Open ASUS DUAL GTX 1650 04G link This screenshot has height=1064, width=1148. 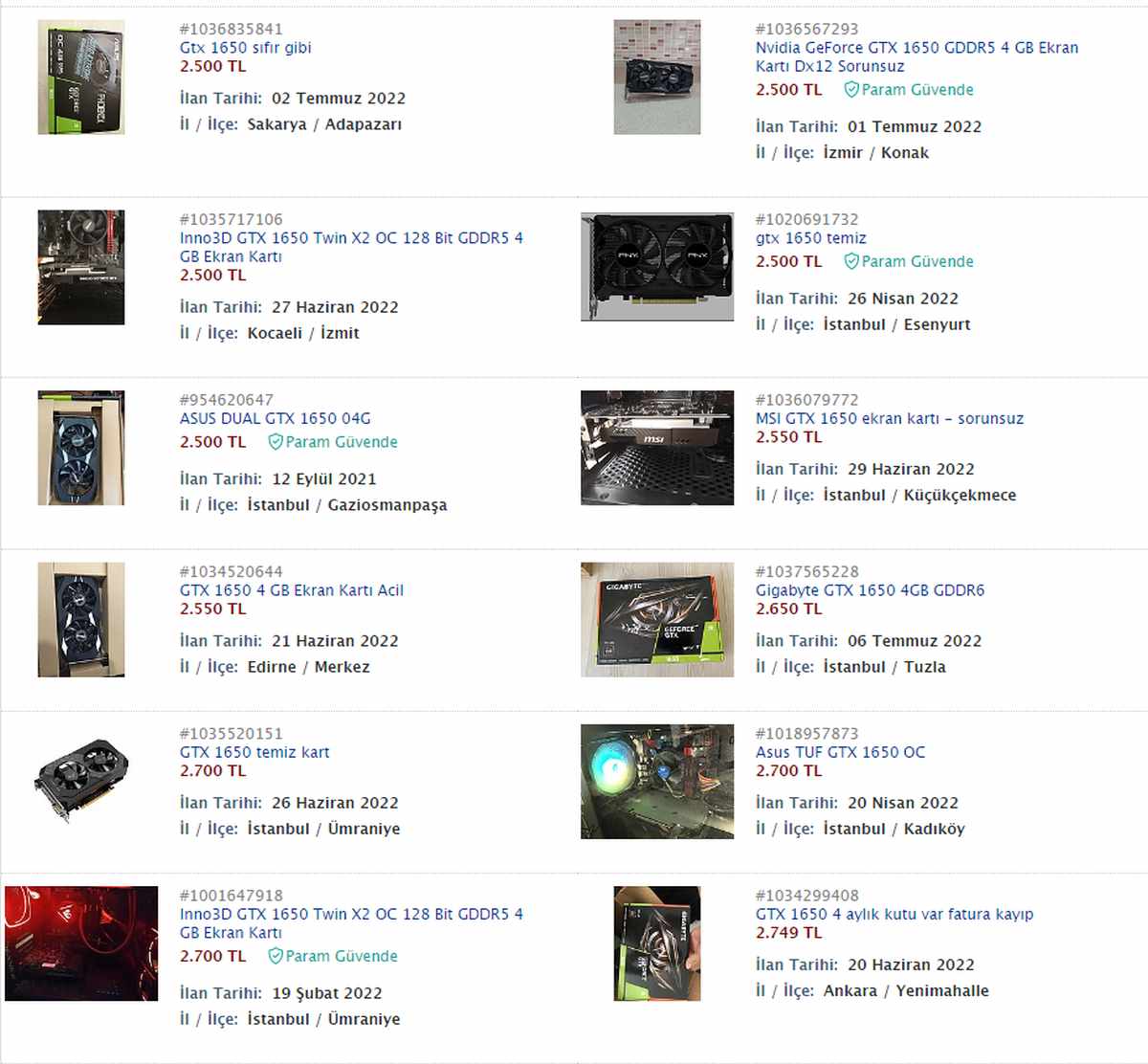coord(276,418)
